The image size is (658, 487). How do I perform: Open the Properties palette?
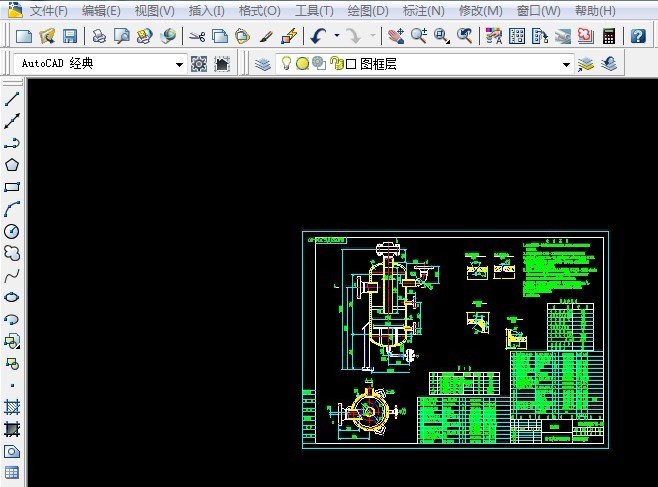click(494, 36)
